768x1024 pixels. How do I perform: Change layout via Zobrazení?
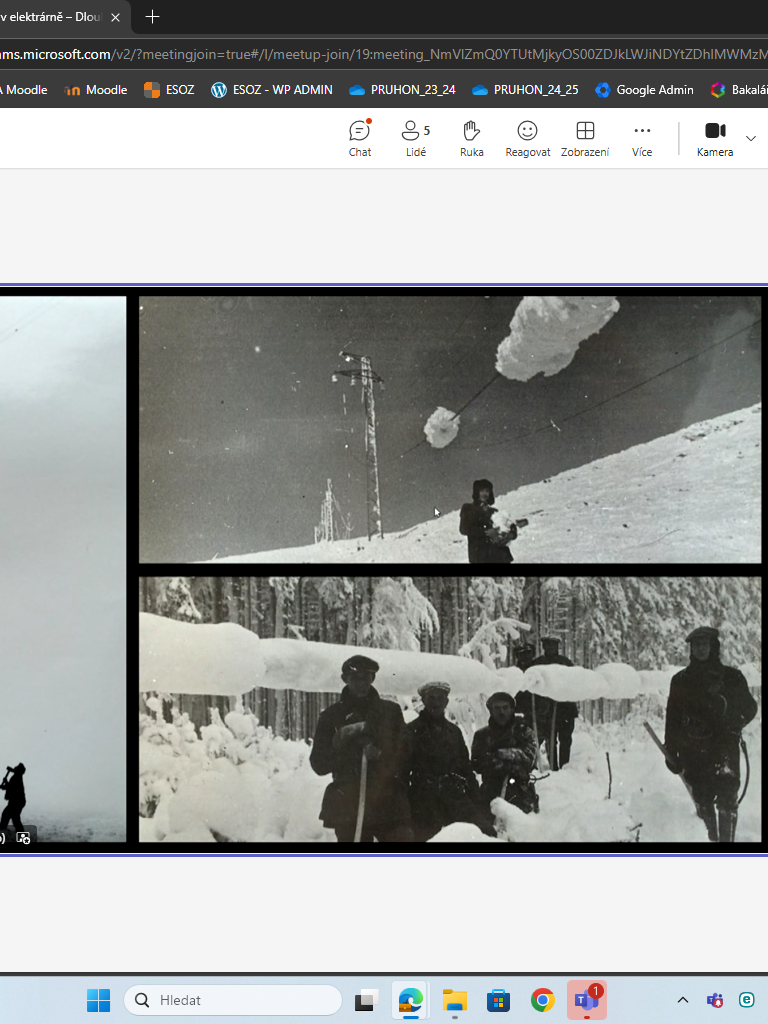point(585,138)
